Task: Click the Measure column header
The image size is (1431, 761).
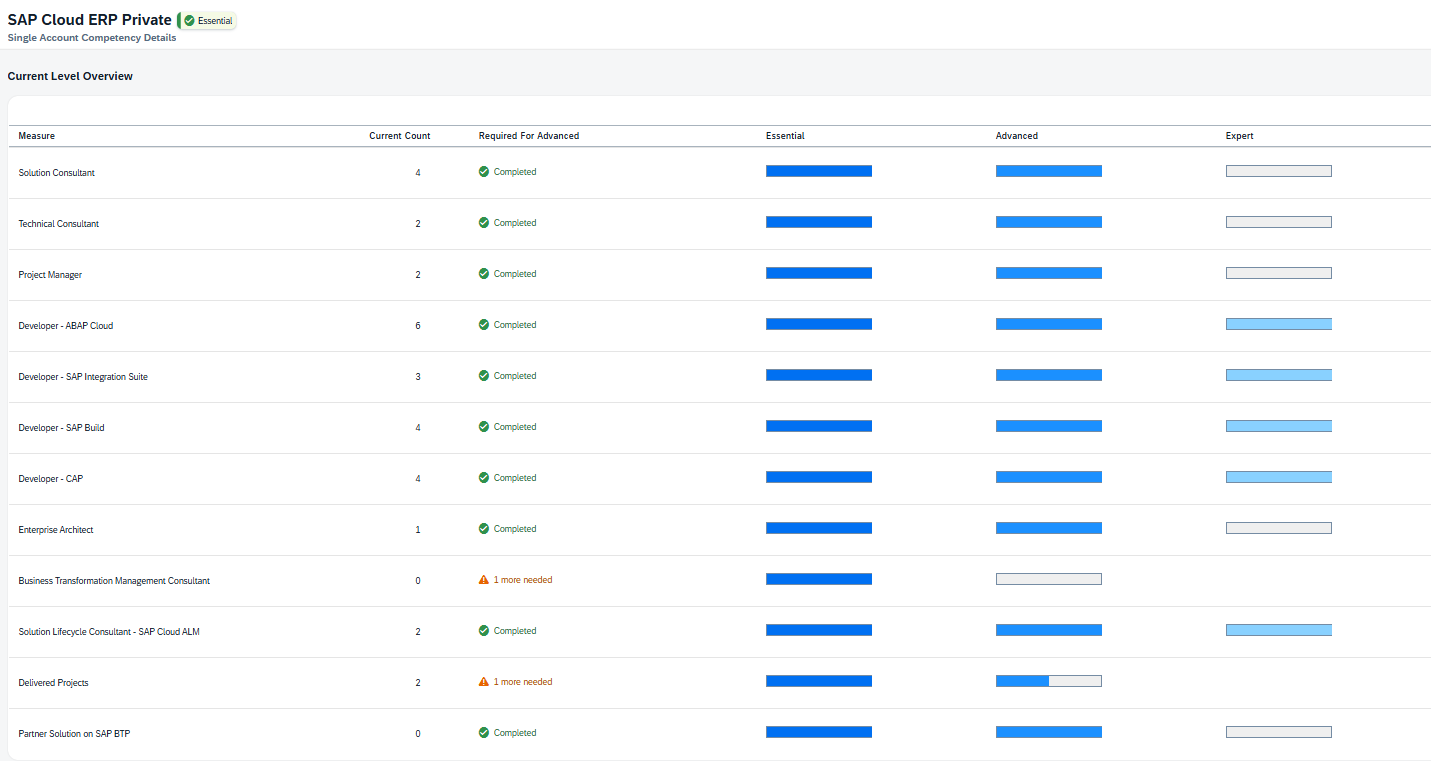Action: (37, 136)
